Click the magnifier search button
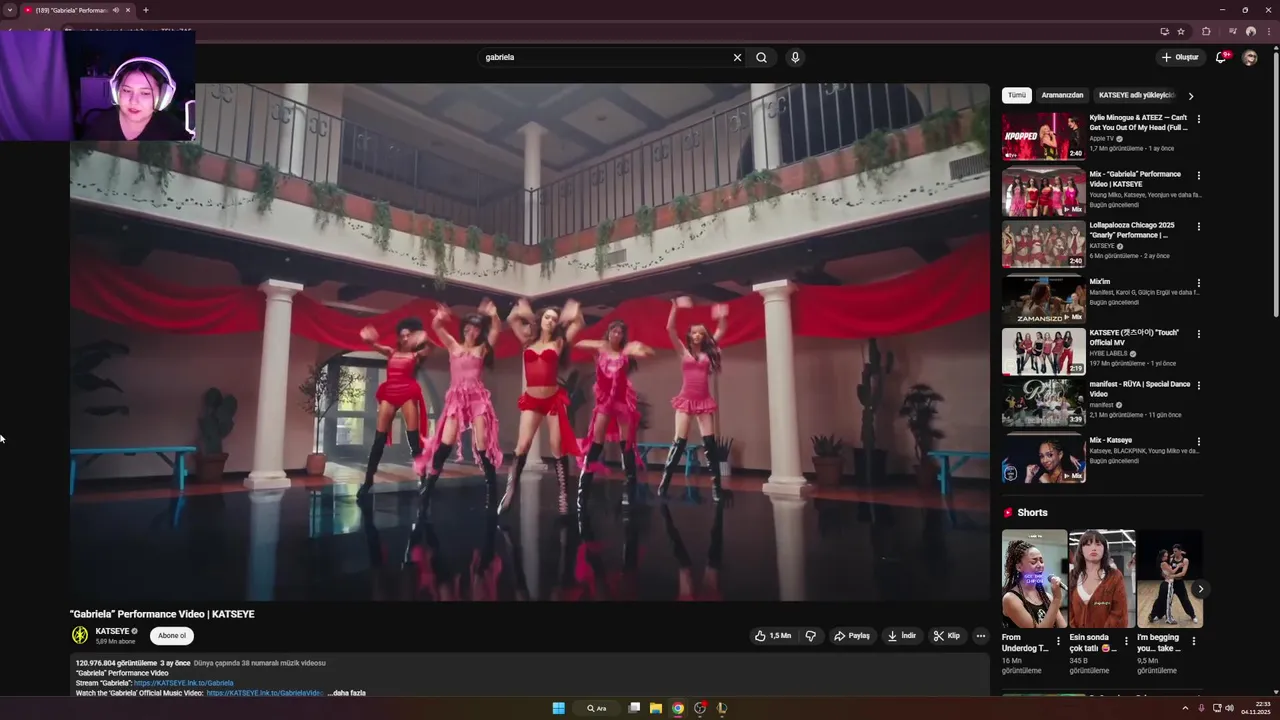This screenshot has width=1280, height=720. (761, 57)
